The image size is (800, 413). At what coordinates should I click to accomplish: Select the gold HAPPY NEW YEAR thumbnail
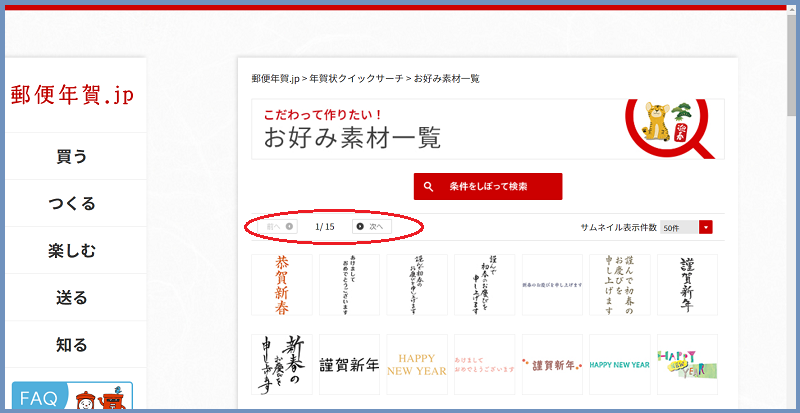click(417, 365)
